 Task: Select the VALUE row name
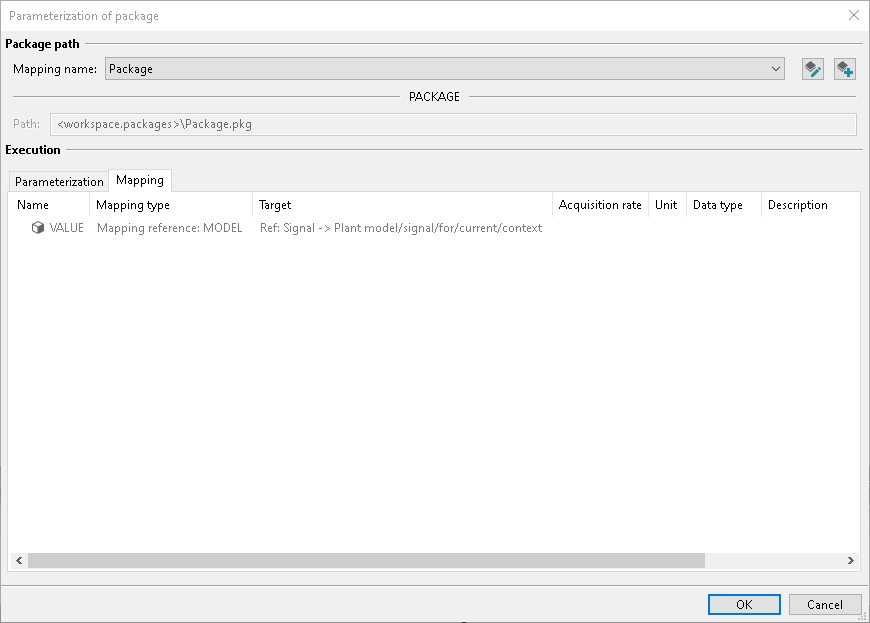point(67,228)
